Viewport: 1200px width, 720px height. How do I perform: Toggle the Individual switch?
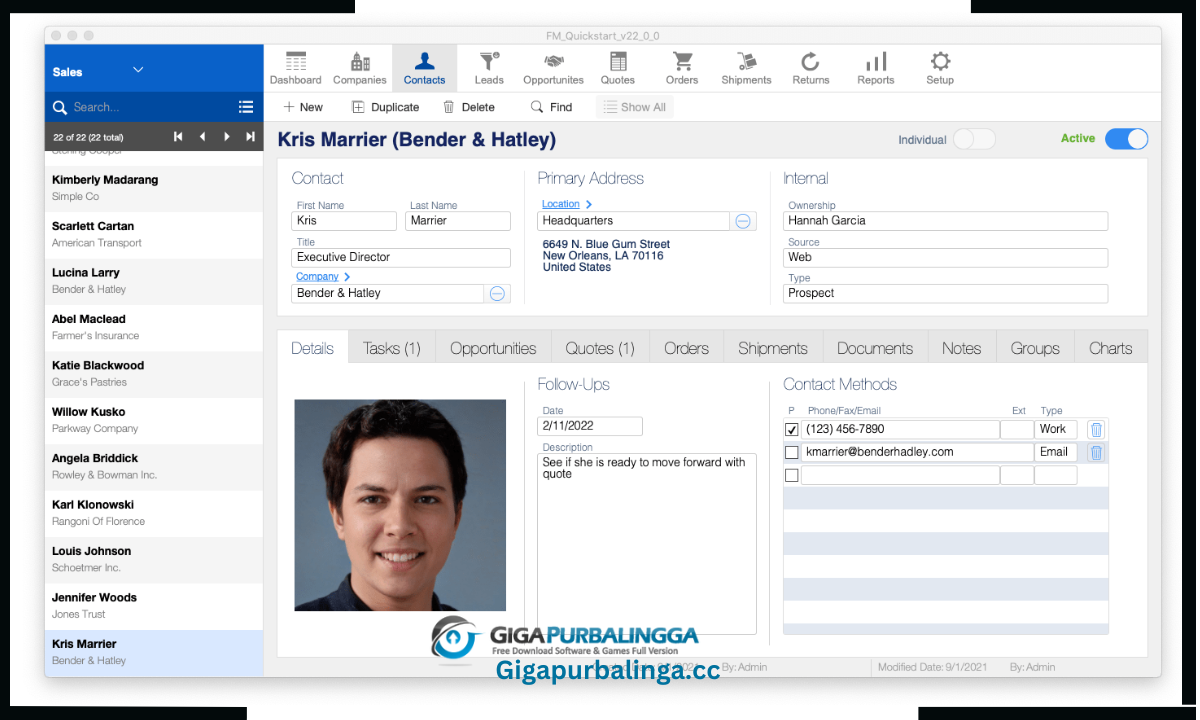[x=974, y=139]
